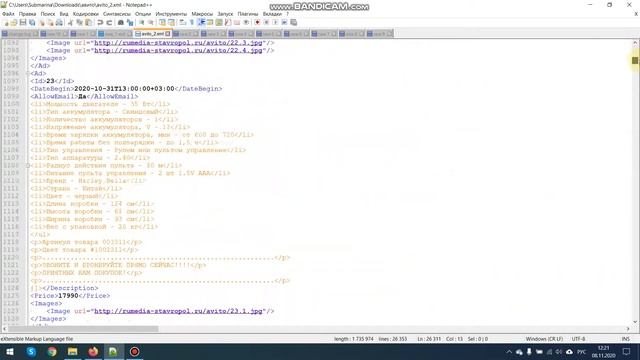This screenshot has height=360, width=640.
Task: Stop macro recording with the Stop icon
Action: pyautogui.click(x=266, y=22)
